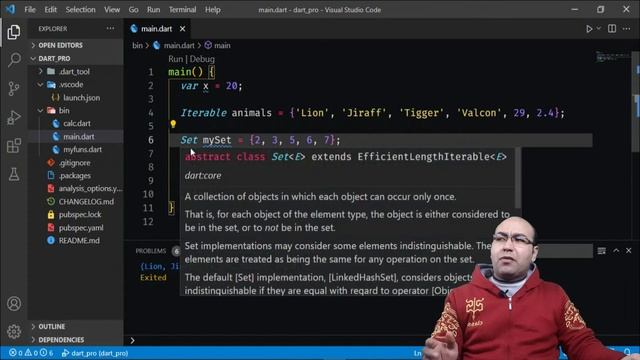Open the Run menu

coord(153,9)
